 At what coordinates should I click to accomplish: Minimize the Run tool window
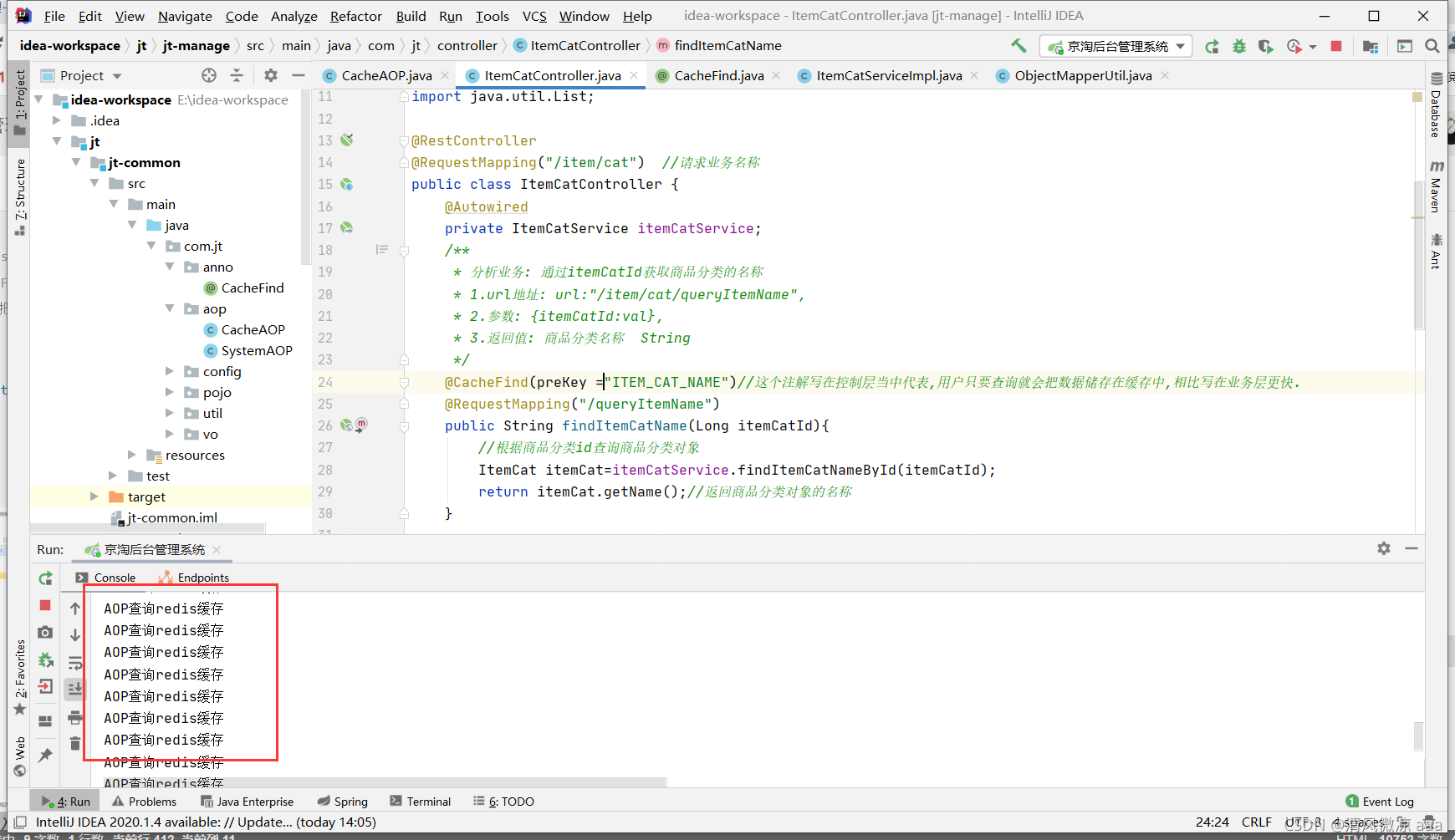1412,548
